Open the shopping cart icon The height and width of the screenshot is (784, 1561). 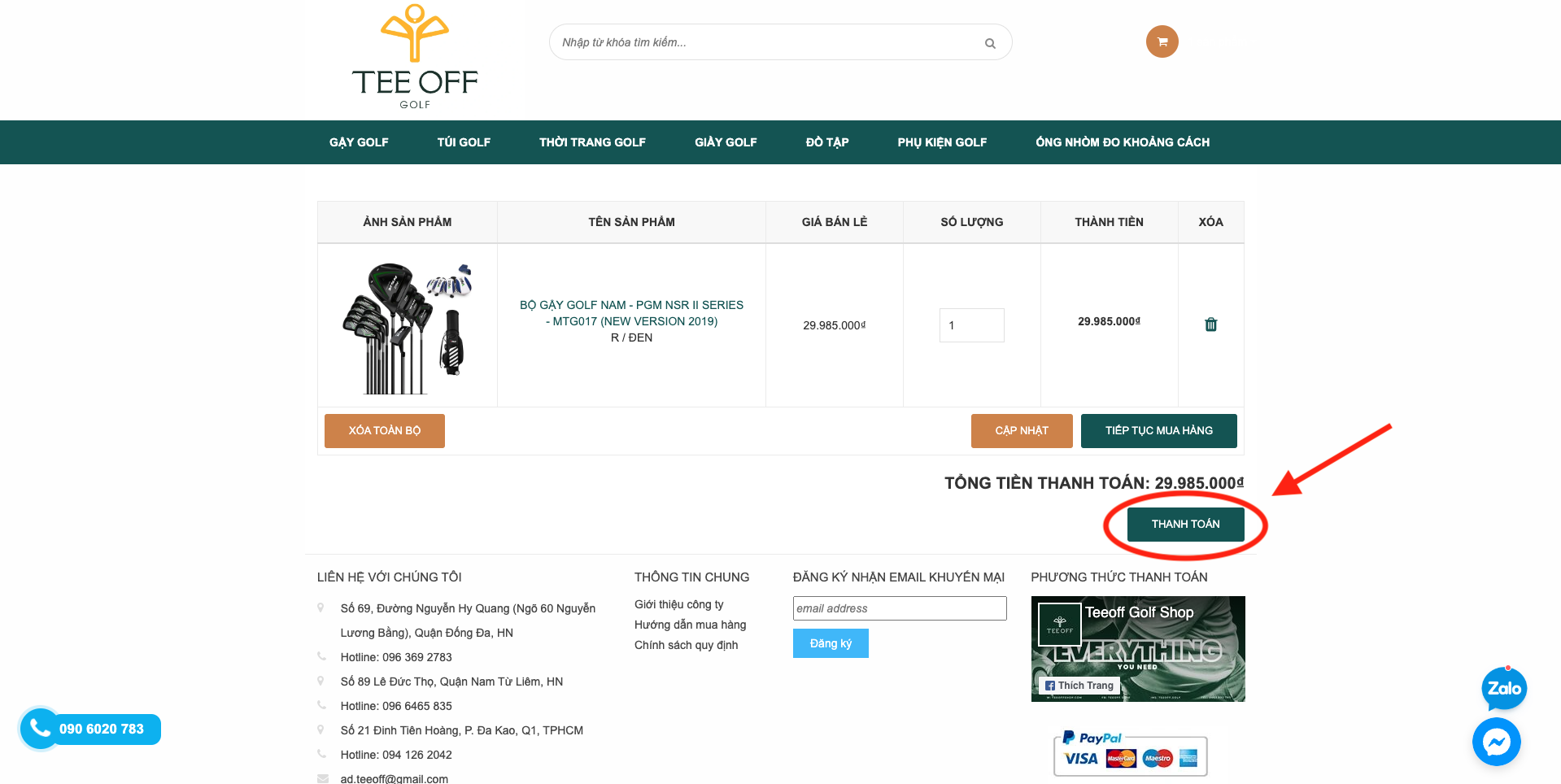coord(1162,41)
